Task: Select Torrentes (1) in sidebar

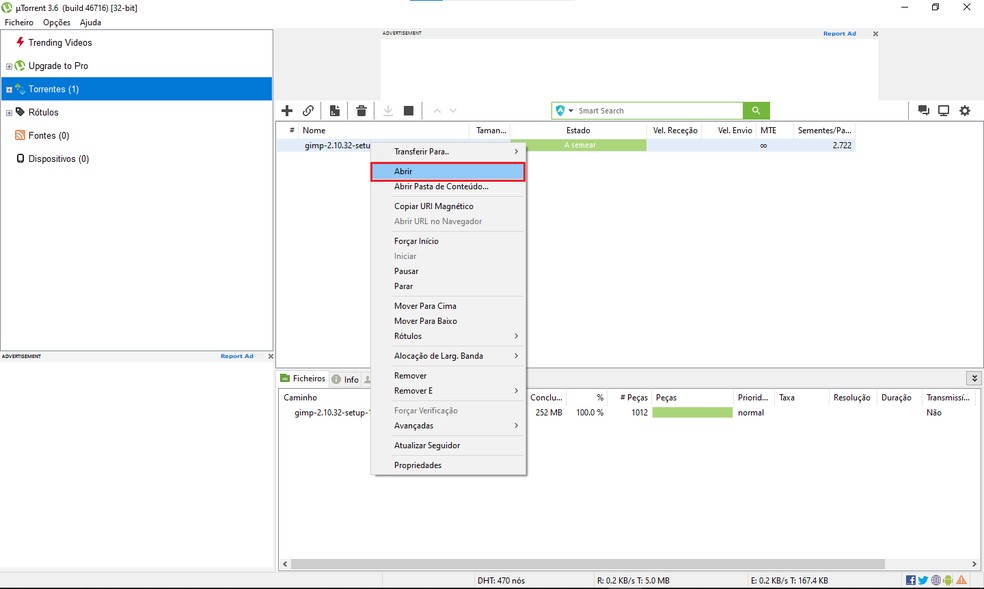Action: point(137,89)
